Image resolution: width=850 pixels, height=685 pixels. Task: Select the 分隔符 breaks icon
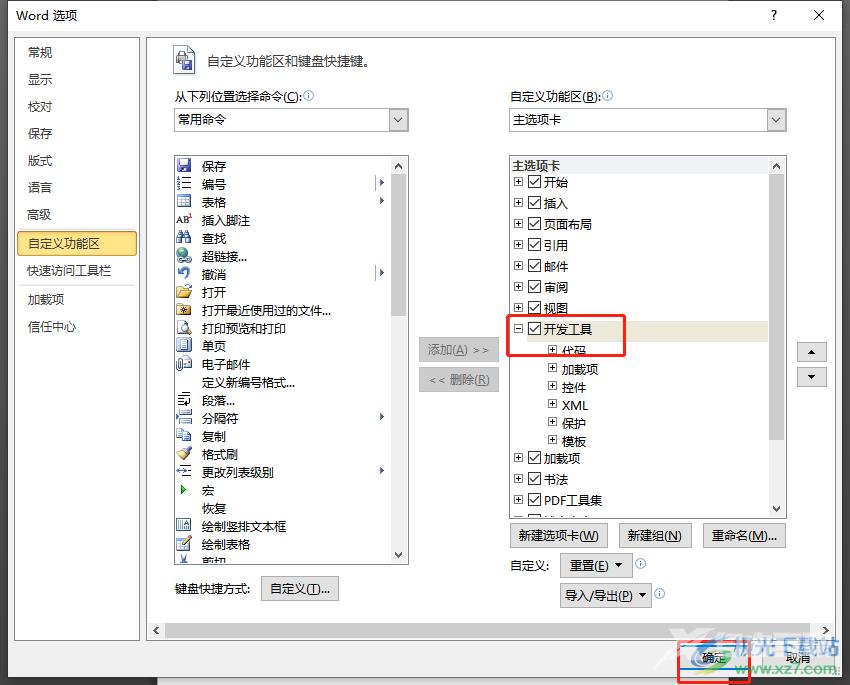[x=184, y=417]
